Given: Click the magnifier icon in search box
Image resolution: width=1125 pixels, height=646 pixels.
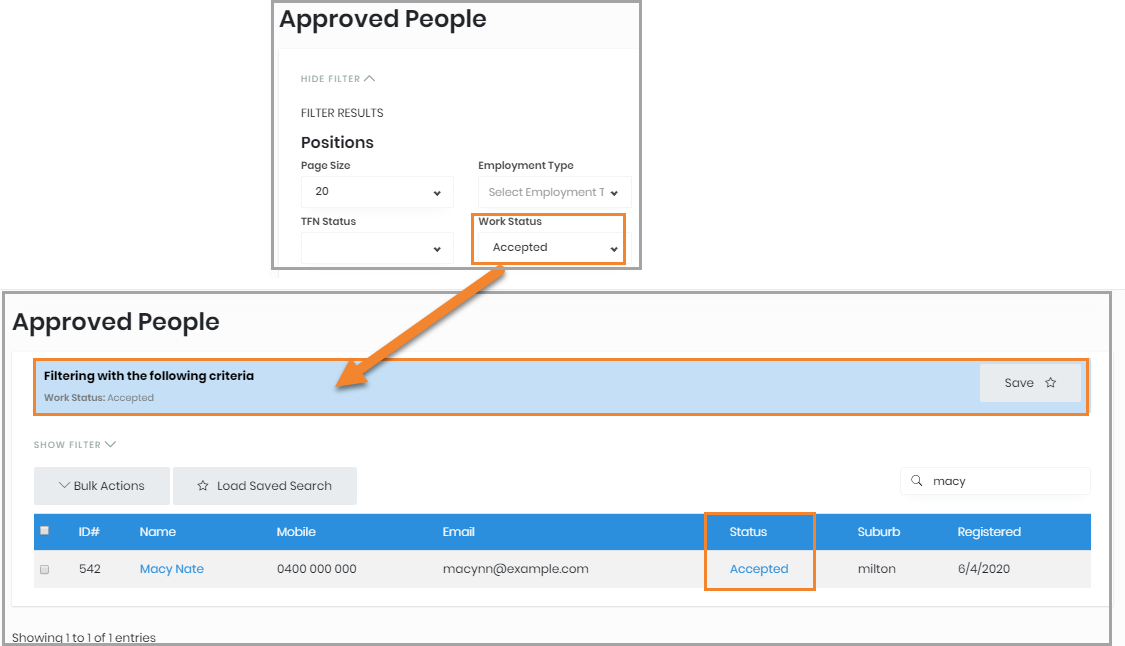Looking at the screenshot, I should click(916, 481).
